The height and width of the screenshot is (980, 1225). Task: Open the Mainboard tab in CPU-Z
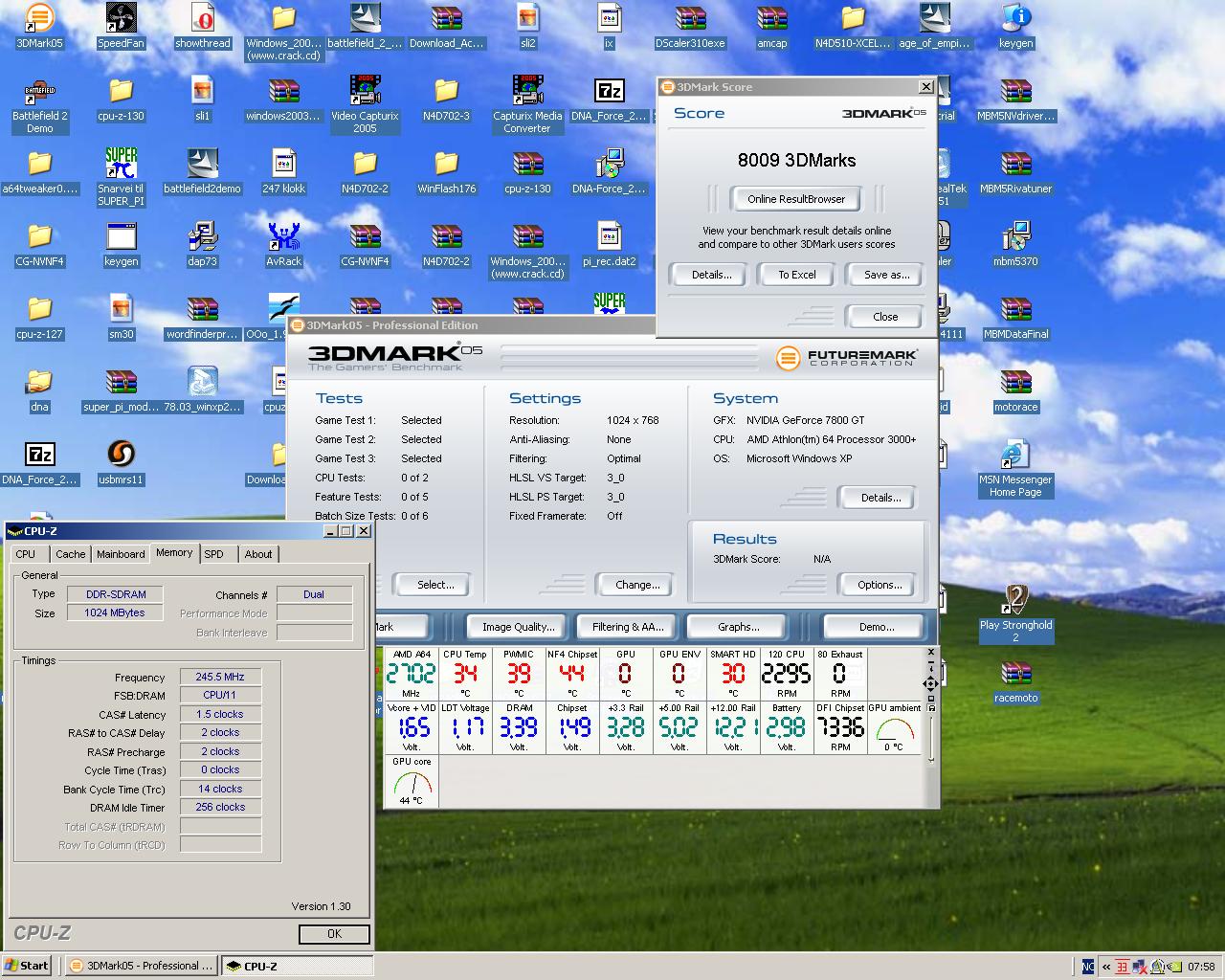(121, 554)
